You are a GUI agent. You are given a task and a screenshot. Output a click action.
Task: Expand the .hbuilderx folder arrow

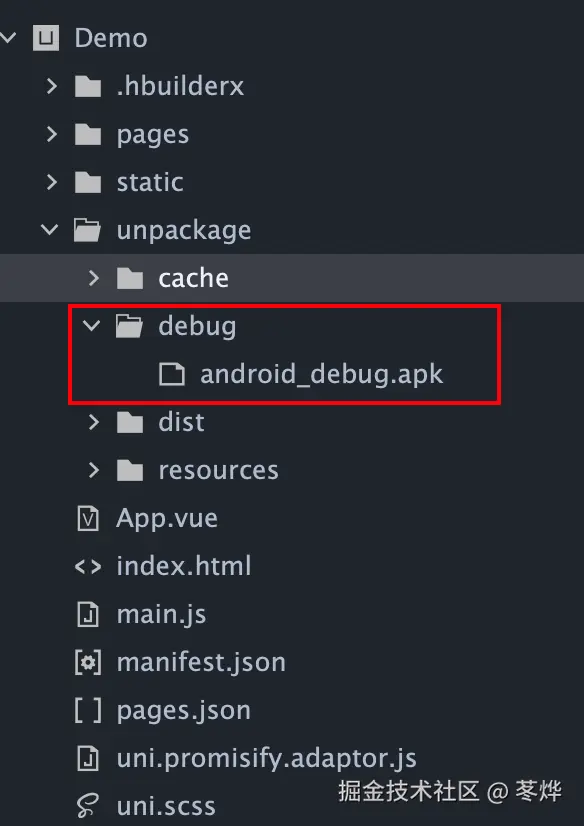point(52,86)
